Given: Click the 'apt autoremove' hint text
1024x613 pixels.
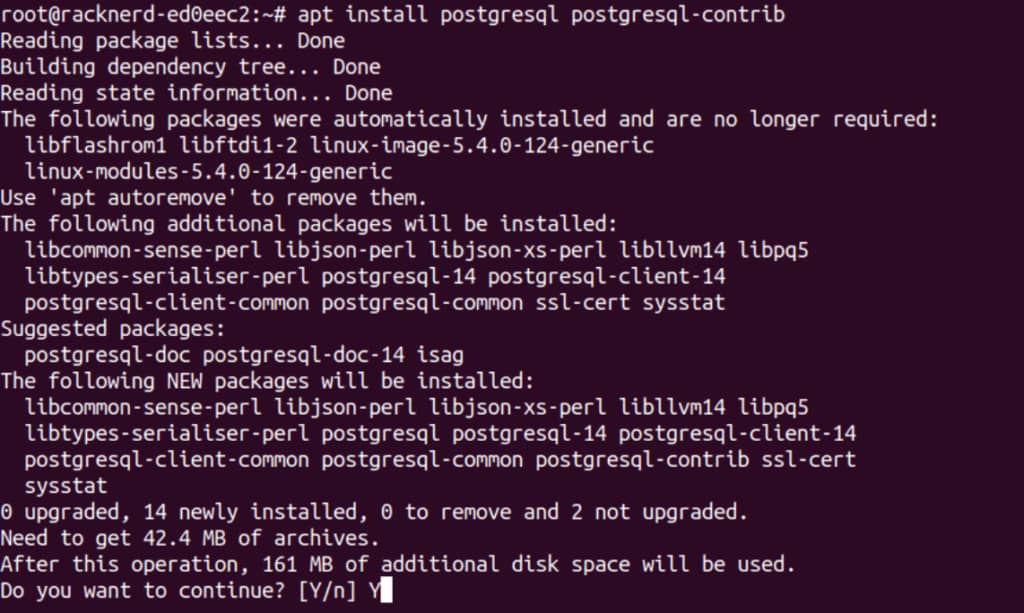Looking at the screenshot, I should 146,198.
